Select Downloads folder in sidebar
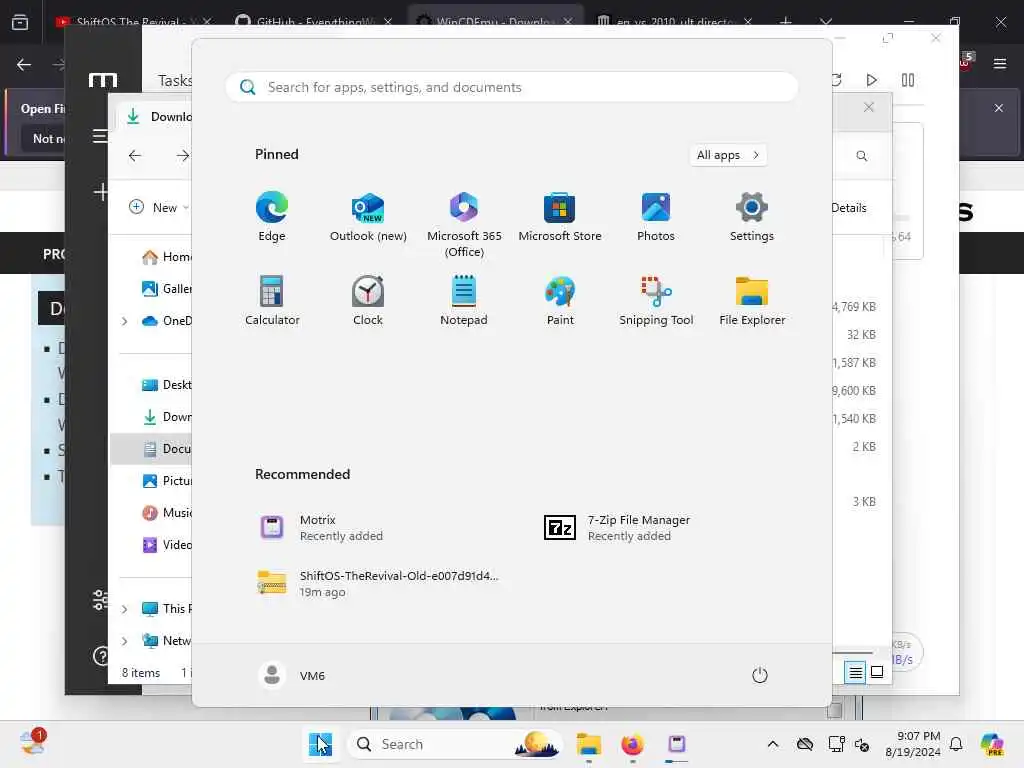This screenshot has width=1024, height=768. tap(167, 417)
